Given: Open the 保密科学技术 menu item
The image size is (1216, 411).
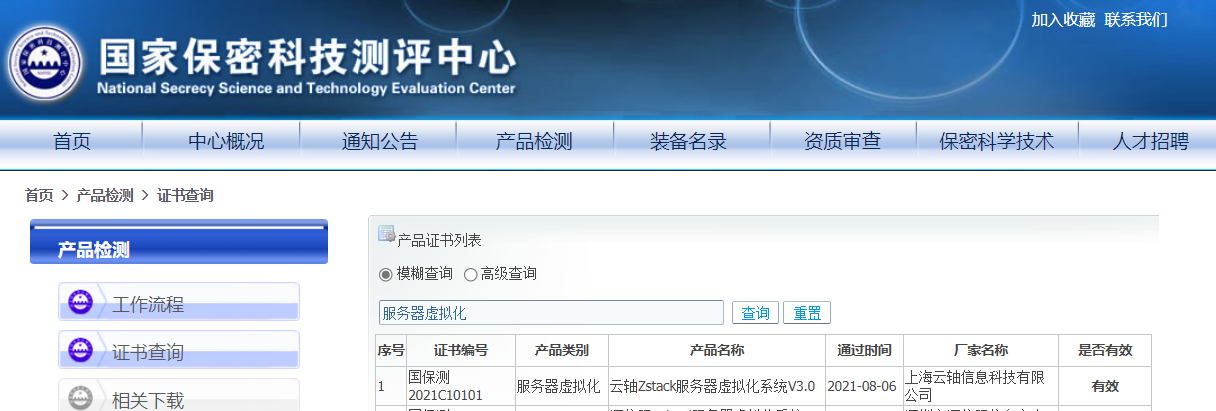Looking at the screenshot, I should 996,142.
